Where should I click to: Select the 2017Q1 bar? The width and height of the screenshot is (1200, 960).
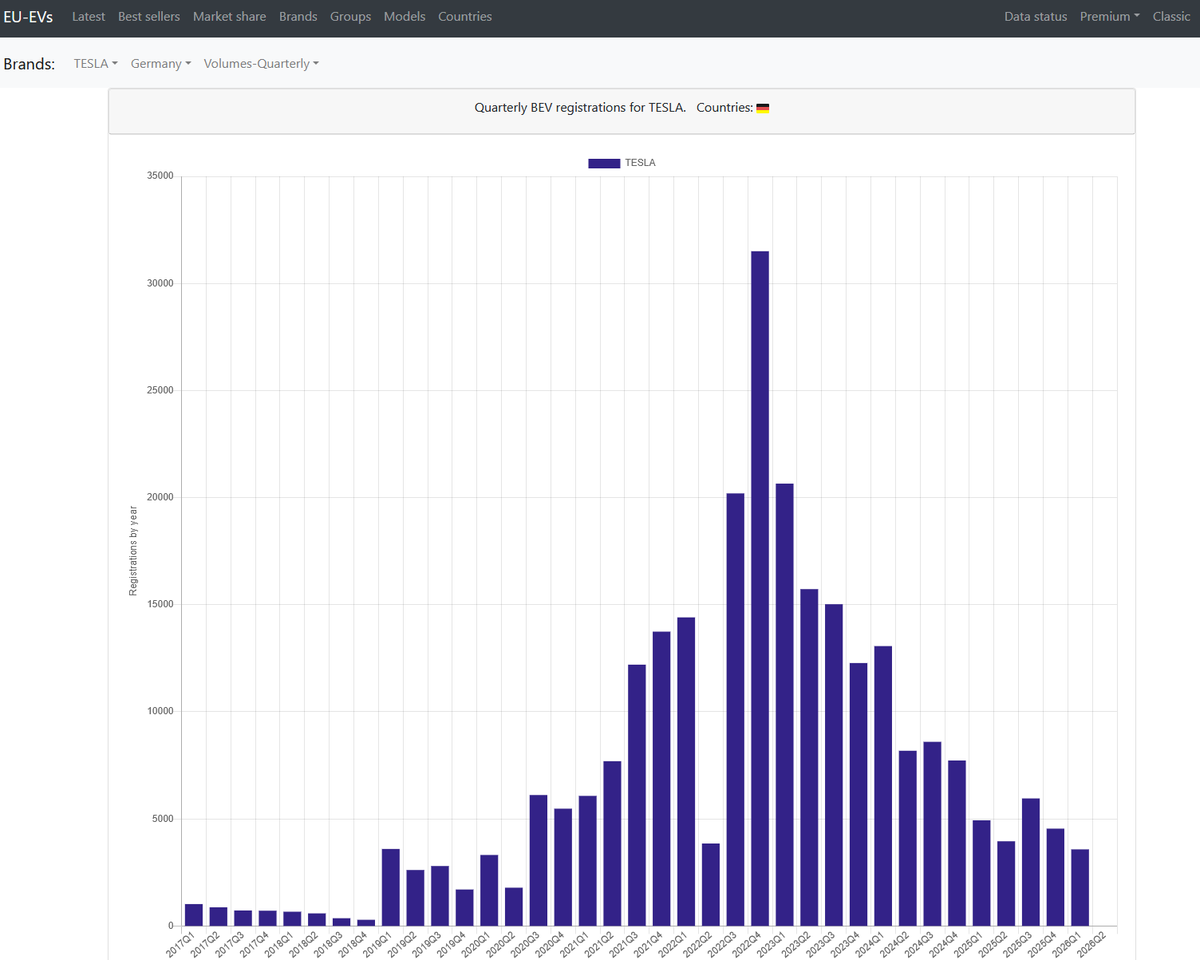pos(194,915)
